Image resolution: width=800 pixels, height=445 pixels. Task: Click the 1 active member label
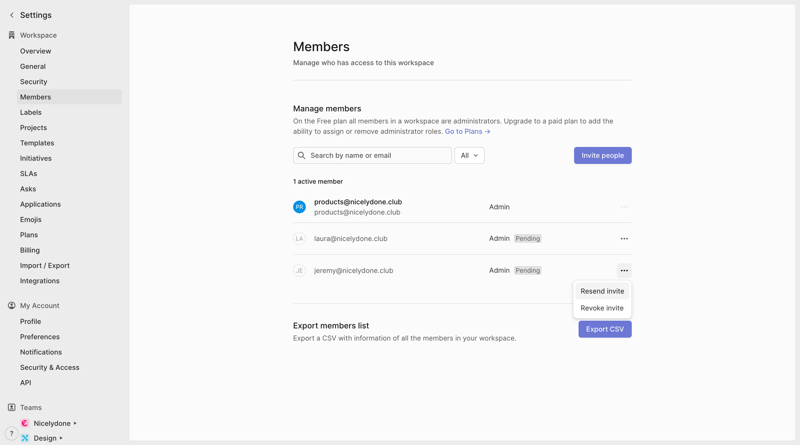tap(318, 181)
